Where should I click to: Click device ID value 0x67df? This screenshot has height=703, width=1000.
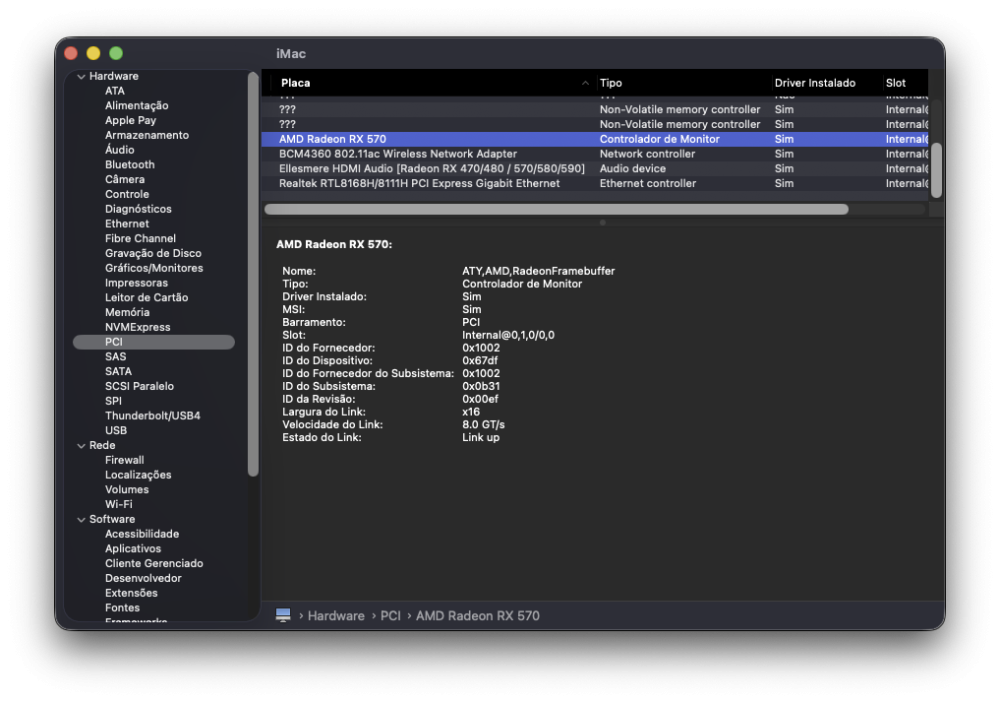[480, 360]
